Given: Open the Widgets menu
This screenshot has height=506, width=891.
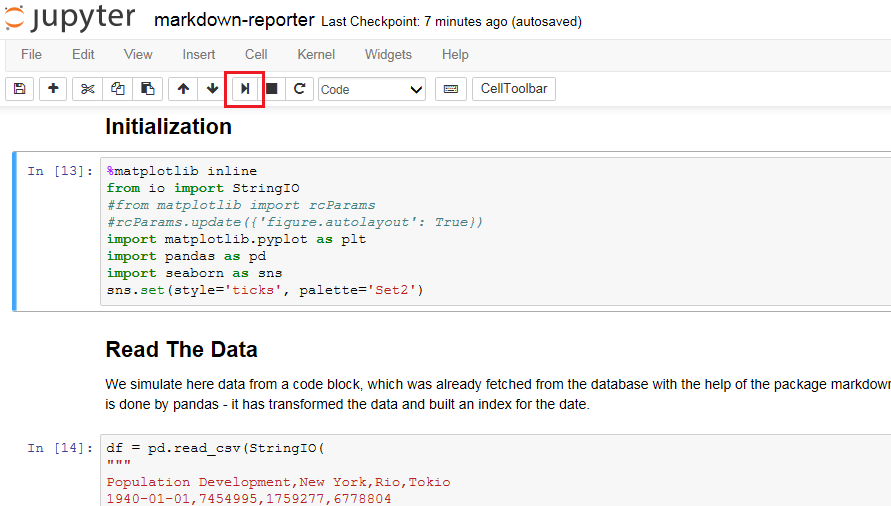Looking at the screenshot, I should (388, 55).
